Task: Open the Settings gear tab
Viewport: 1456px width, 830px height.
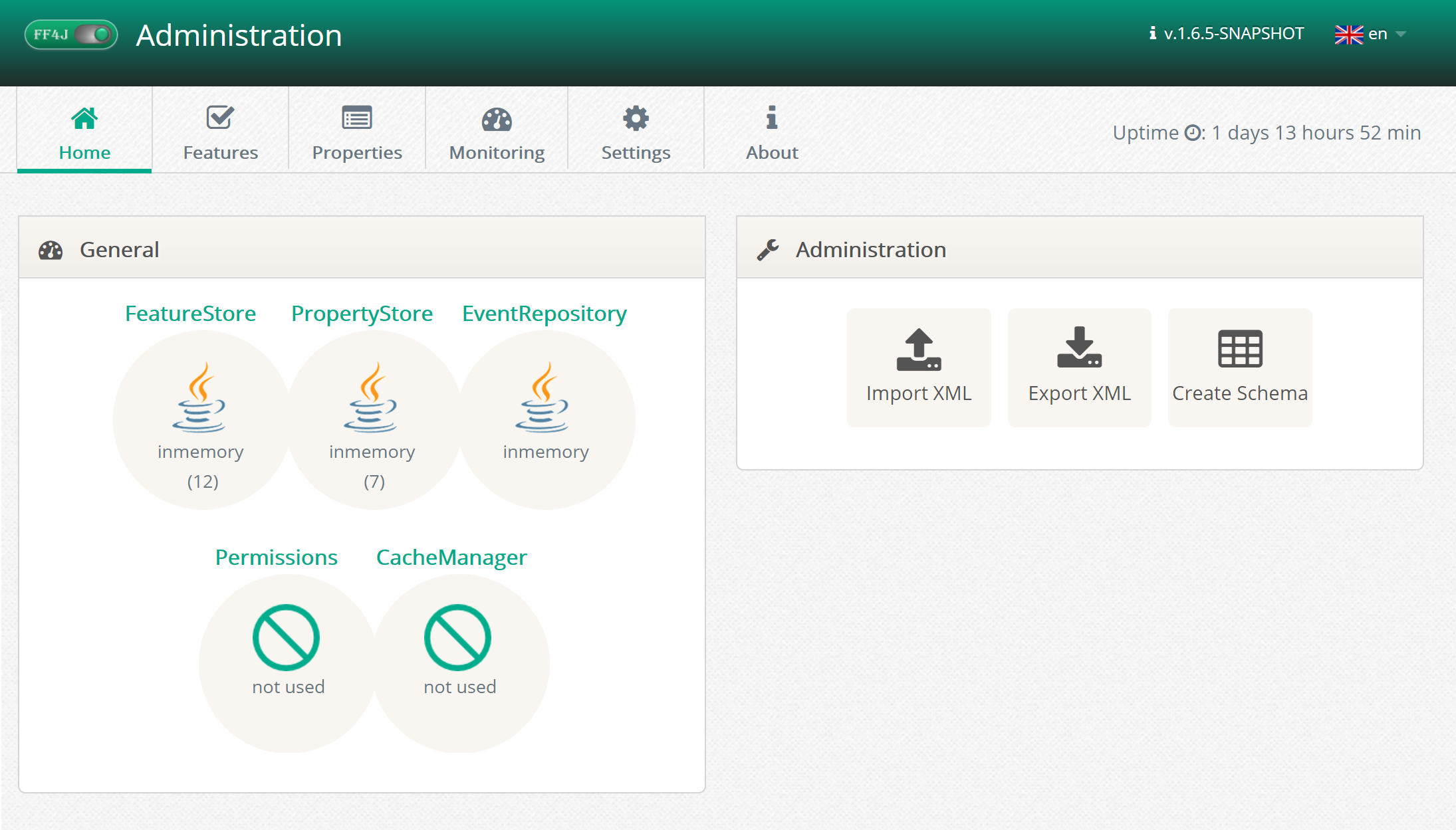Action: click(x=636, y=133)
